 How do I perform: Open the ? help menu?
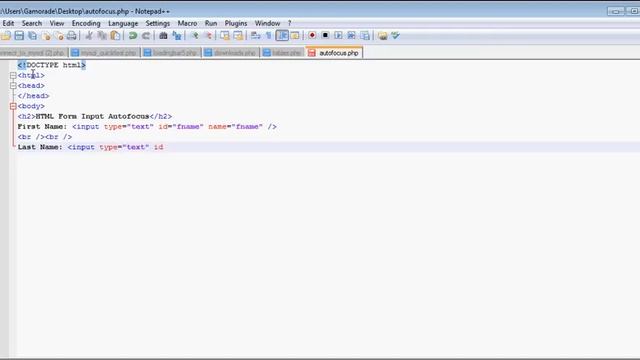pos(289,23)
